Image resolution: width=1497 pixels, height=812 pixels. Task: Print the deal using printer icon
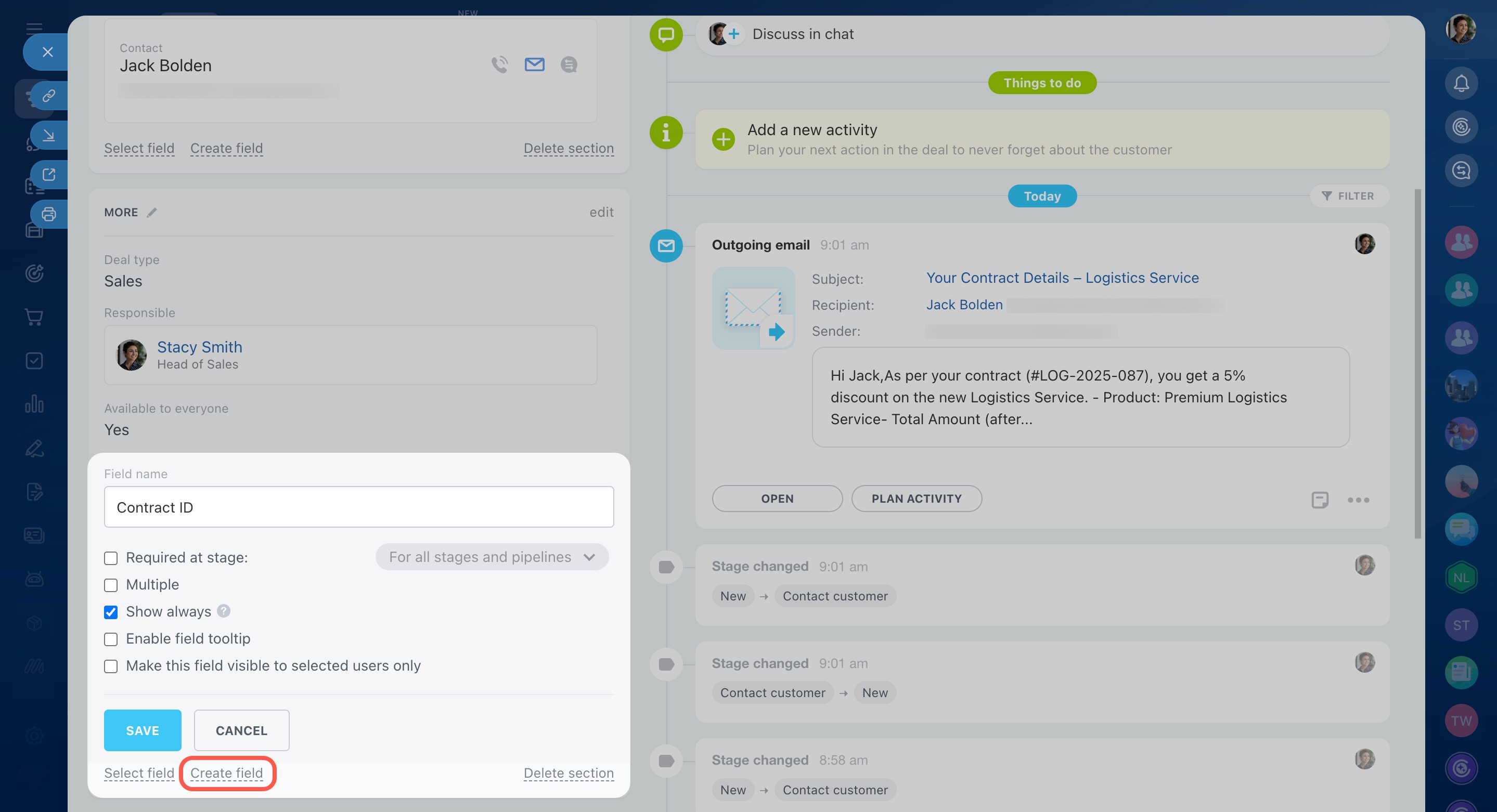[x=49, y=214]
